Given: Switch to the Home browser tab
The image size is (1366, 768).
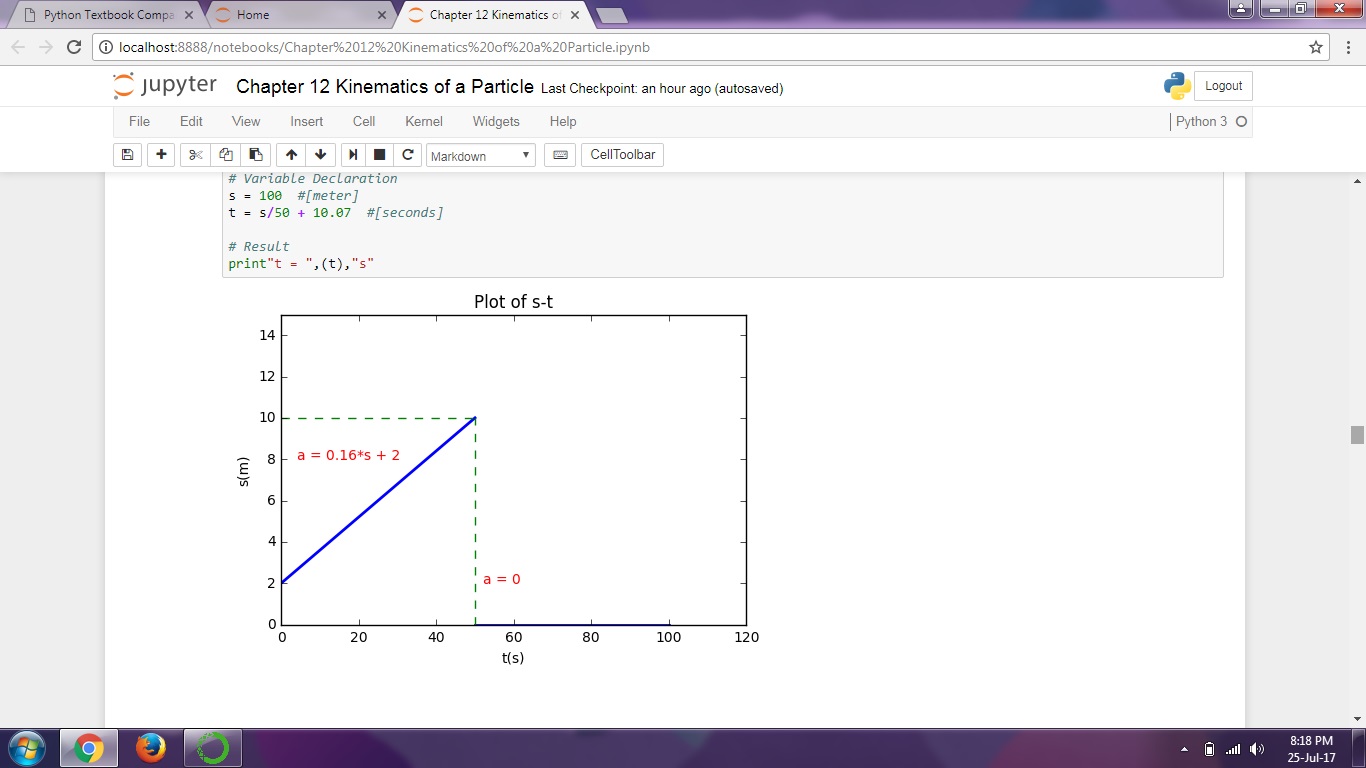Looking at the screenshot, I should (x=297, y=15).
